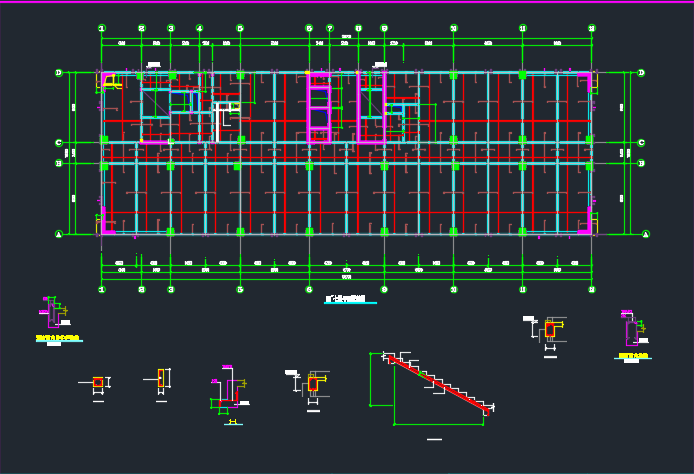The image size is (694, 474).
Task: Select grid axis bubble 7 above the plan
Action: 330,28
